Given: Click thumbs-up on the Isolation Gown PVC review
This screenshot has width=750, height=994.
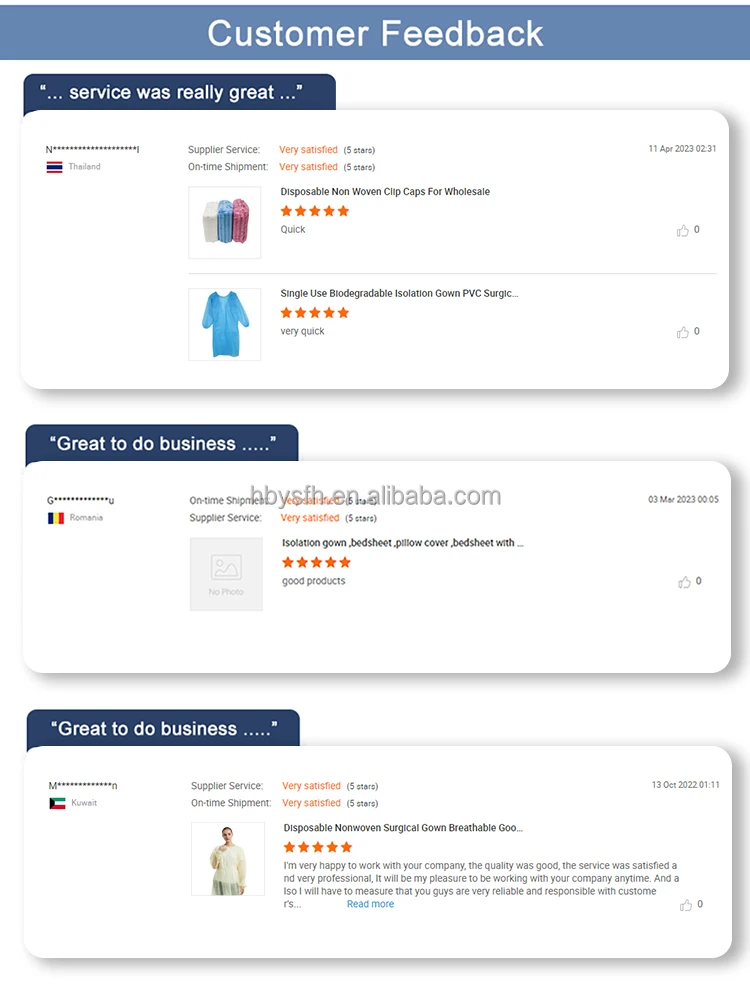Looking at the screenshot, I should click(683, 332).
